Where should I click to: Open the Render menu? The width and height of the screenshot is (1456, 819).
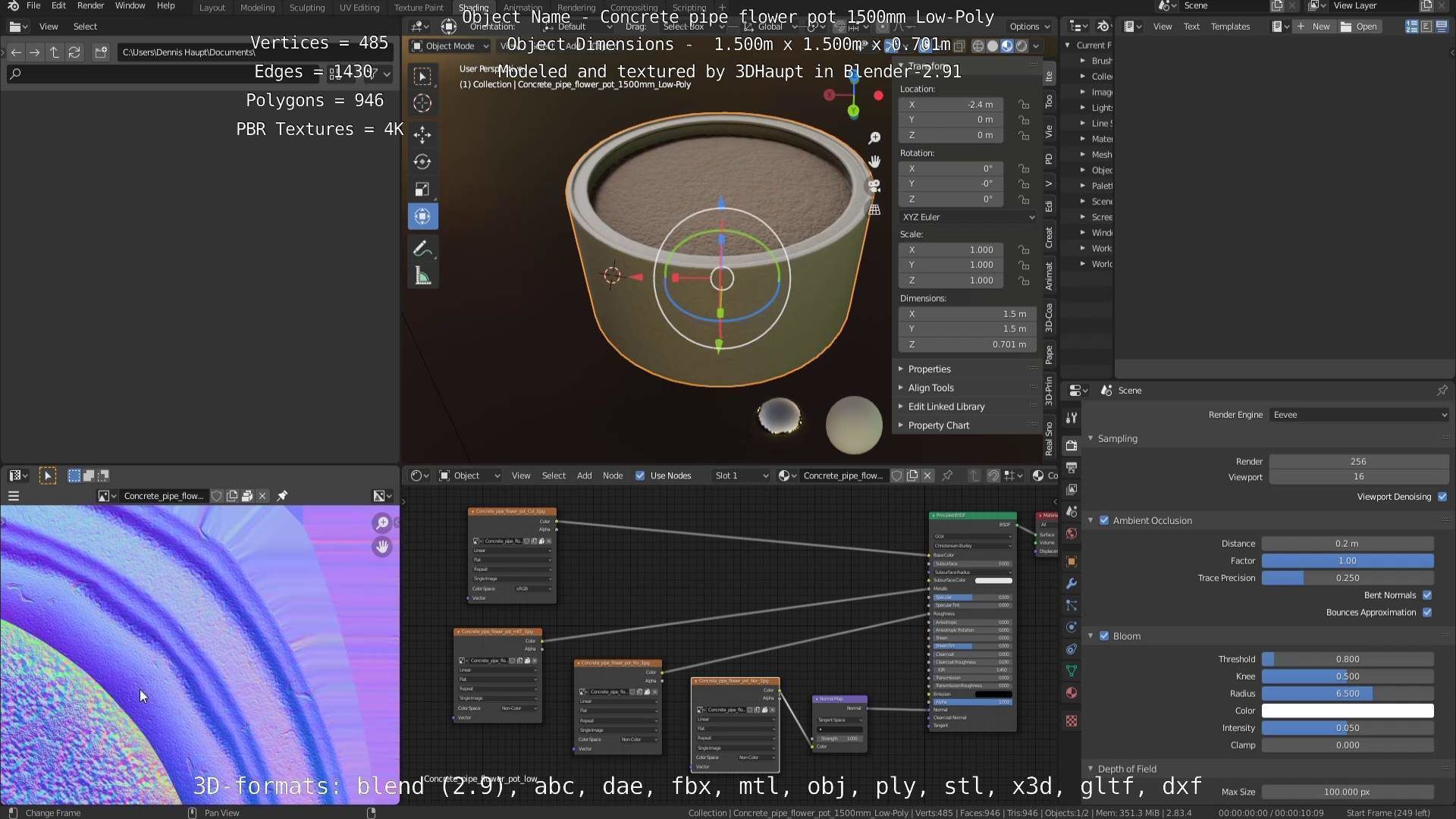[90, 6]
